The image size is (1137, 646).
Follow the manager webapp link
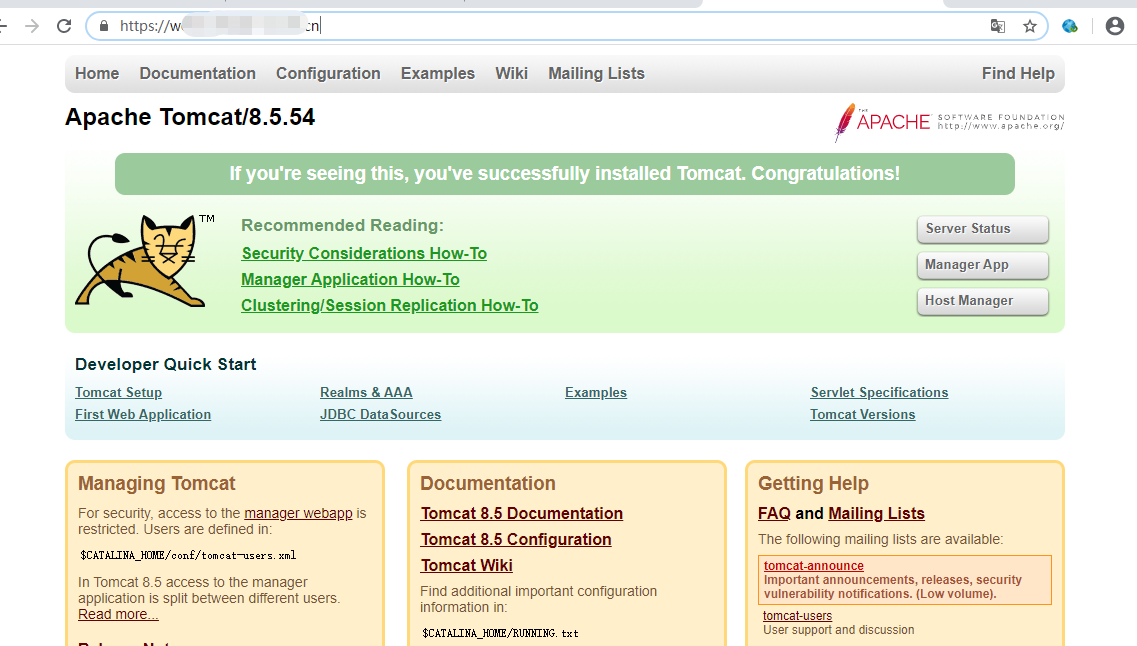coord(298,513)
